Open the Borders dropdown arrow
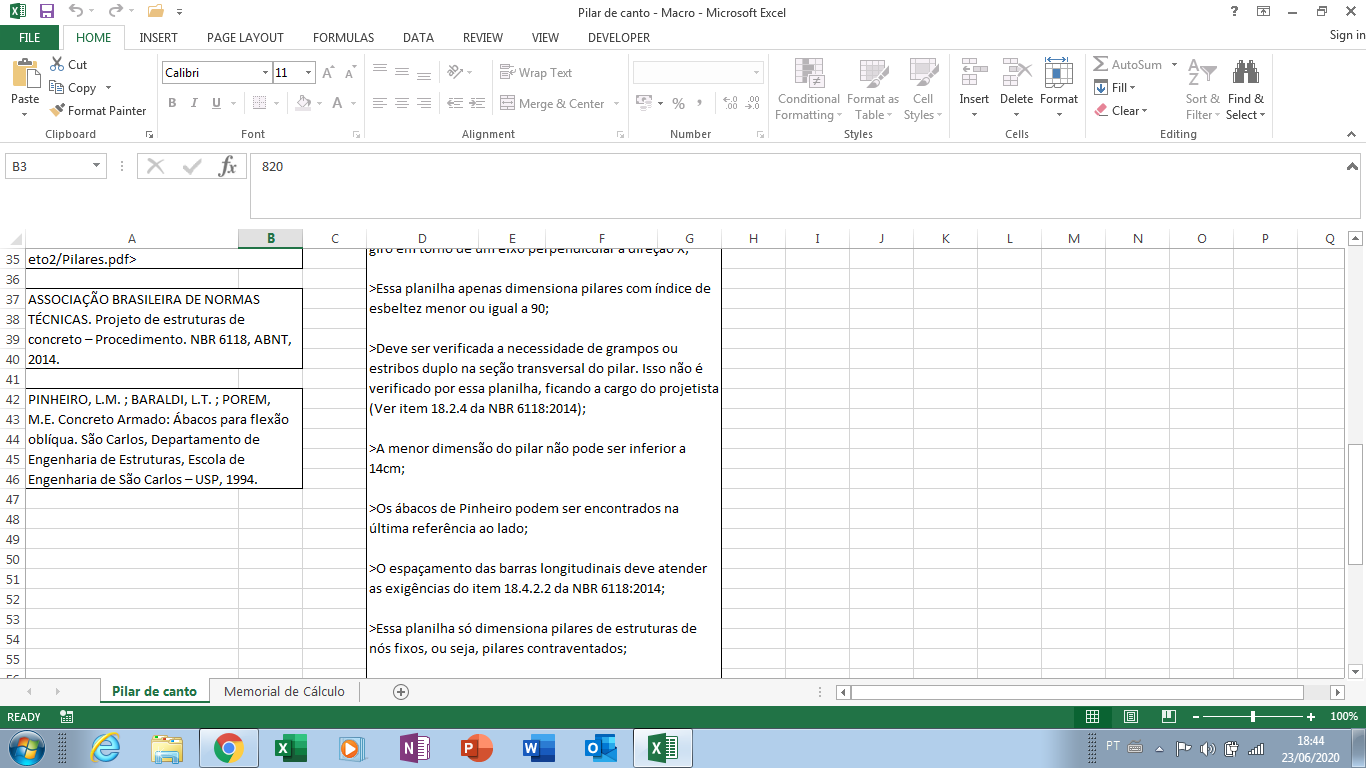Screen dimensions: 1366x768 tap(276, 103)
